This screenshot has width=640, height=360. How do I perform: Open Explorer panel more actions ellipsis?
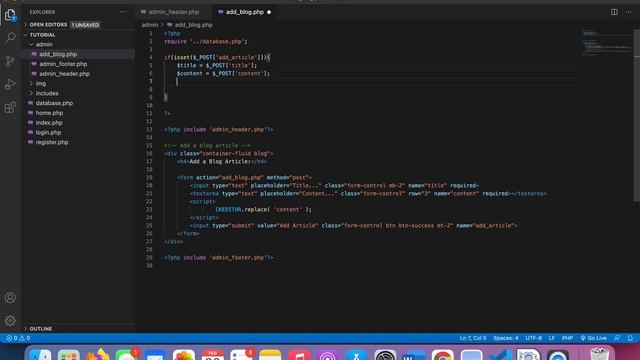click(x=123, y=12)
